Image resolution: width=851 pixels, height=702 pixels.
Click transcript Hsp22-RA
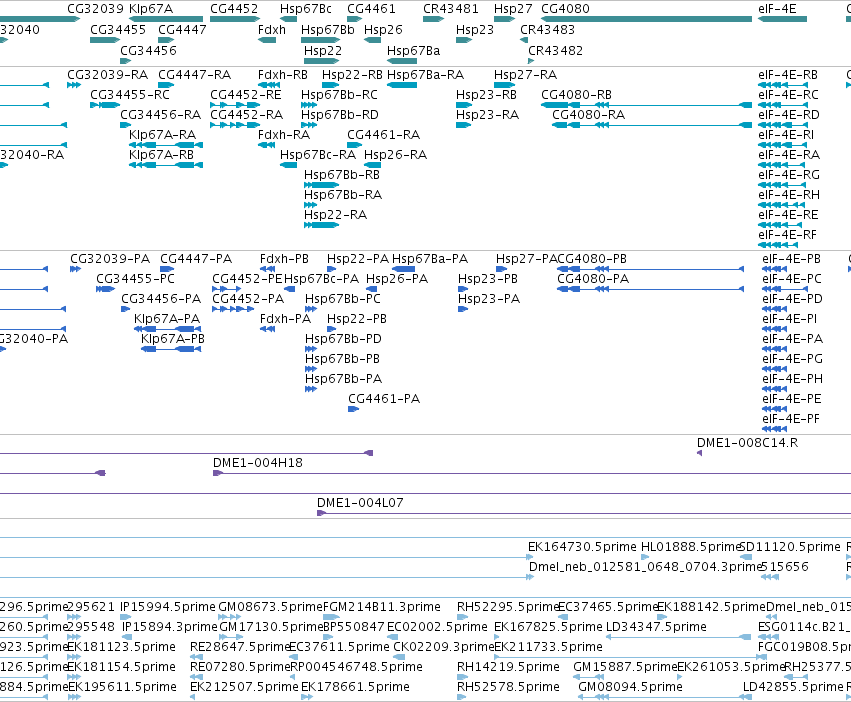[335, 215]
